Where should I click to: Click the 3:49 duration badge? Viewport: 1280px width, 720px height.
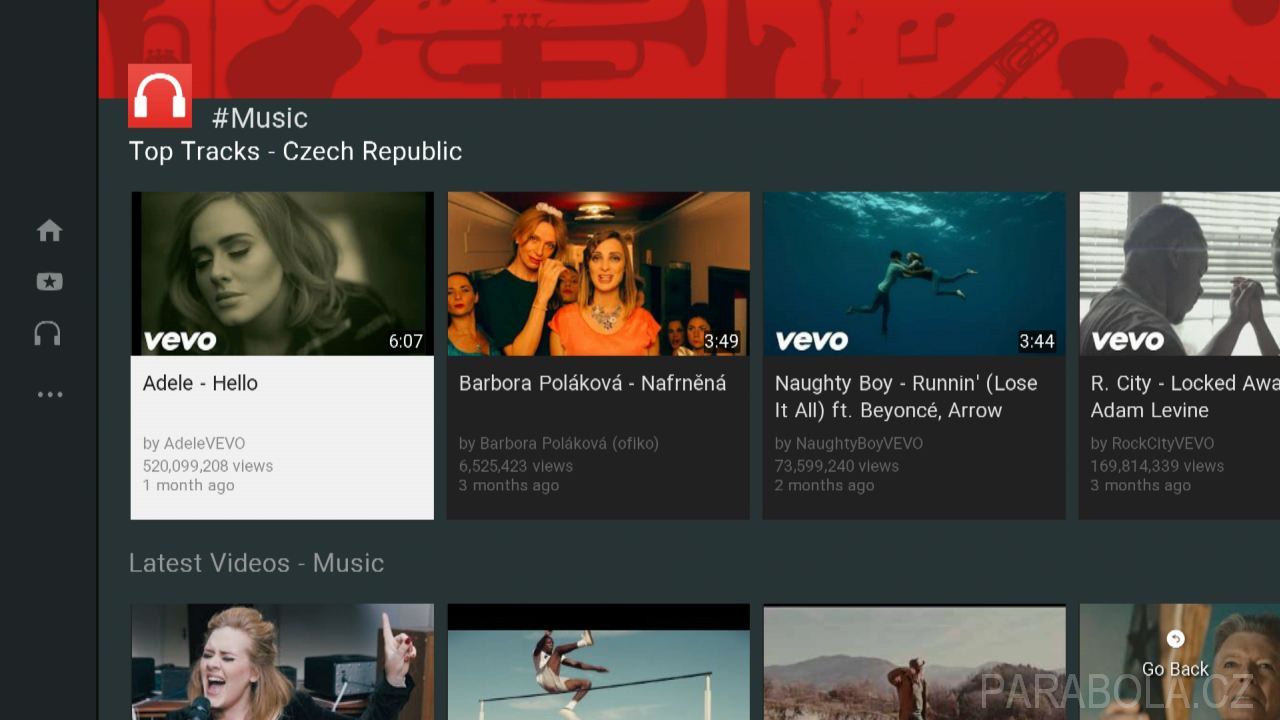click(721, 342)
